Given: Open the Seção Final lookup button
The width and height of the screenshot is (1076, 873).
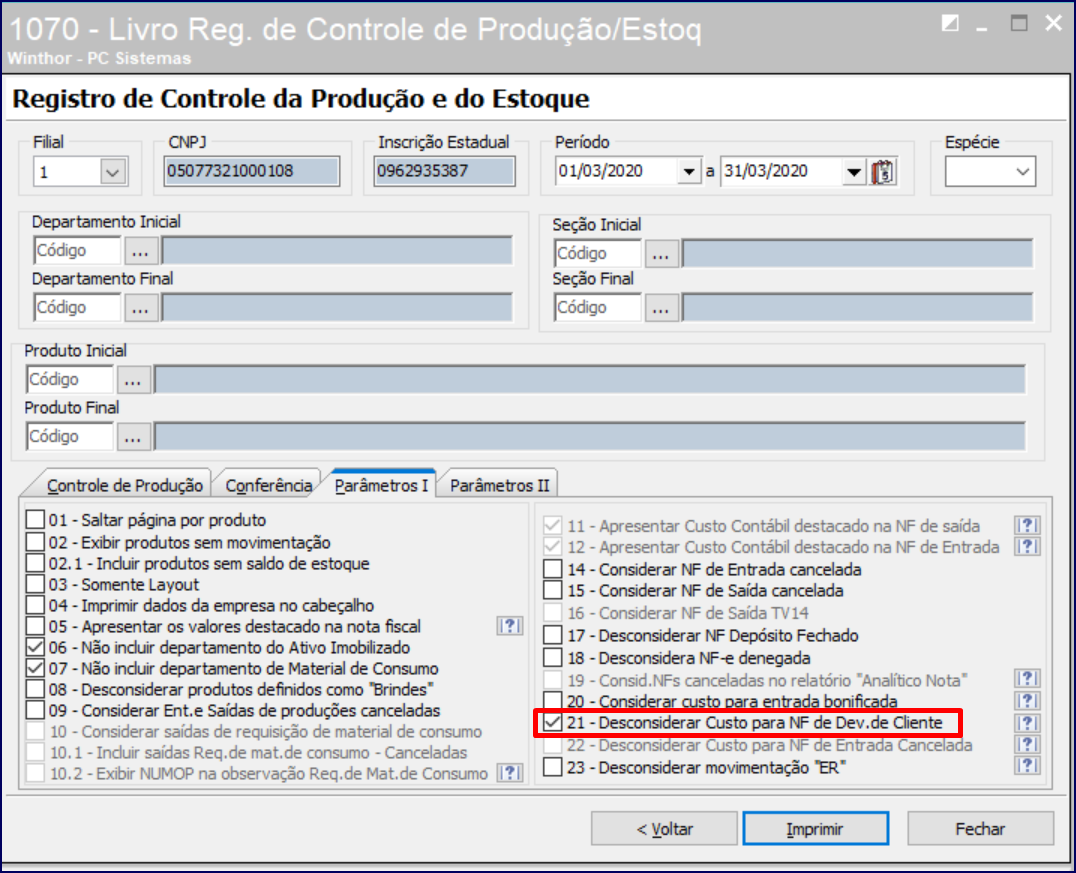Looking at the screenshot, I should tap(661, 308).
